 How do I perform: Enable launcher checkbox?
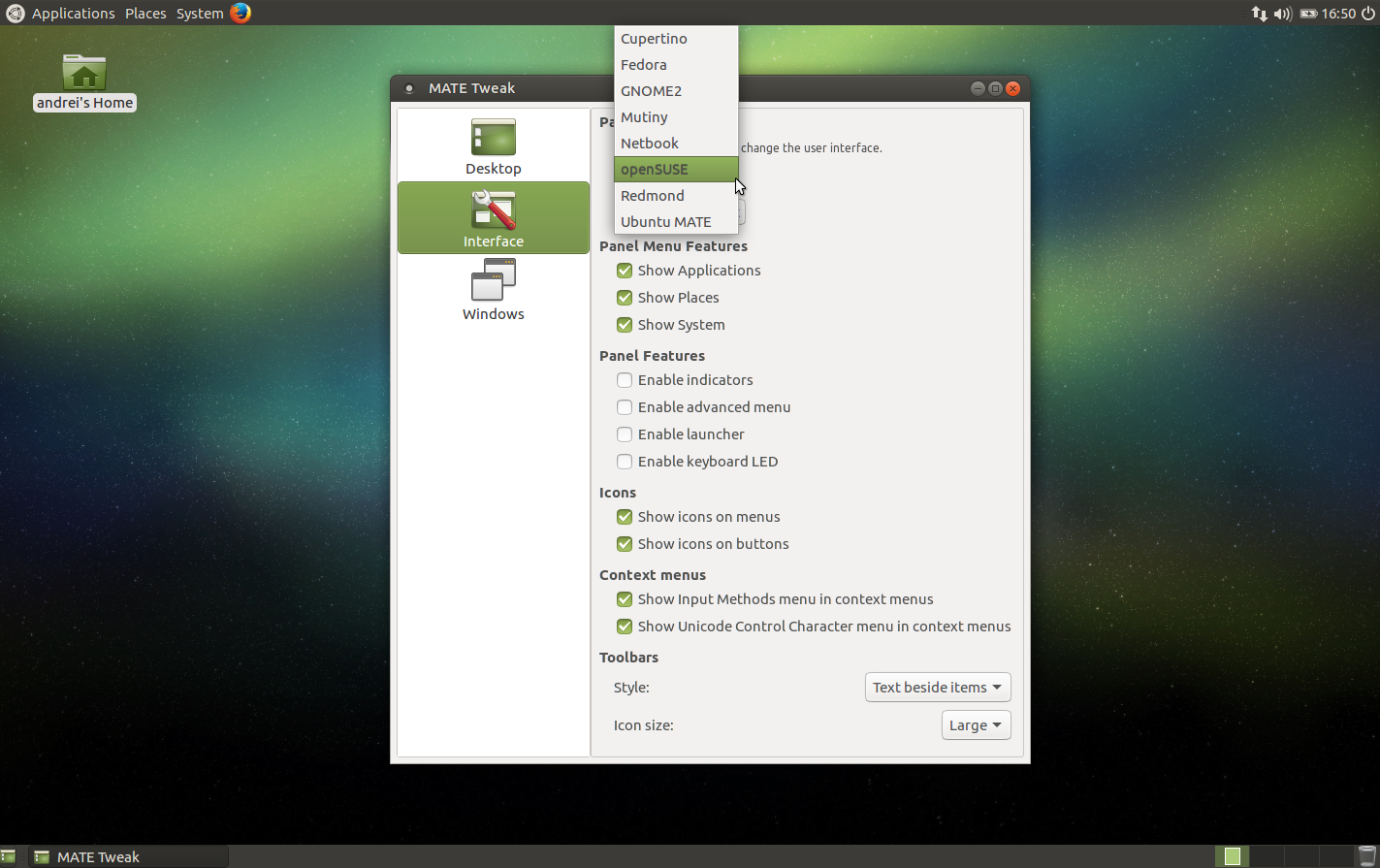625,434
